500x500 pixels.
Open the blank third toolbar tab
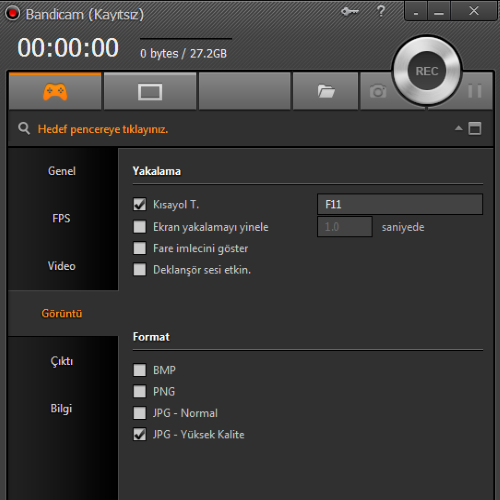tap(245, 91)
